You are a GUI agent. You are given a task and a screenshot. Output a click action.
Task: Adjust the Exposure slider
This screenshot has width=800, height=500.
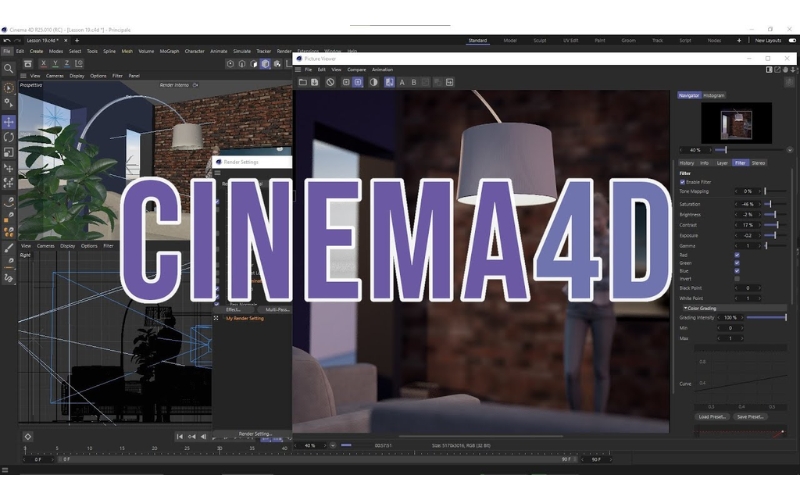point(775,236)
